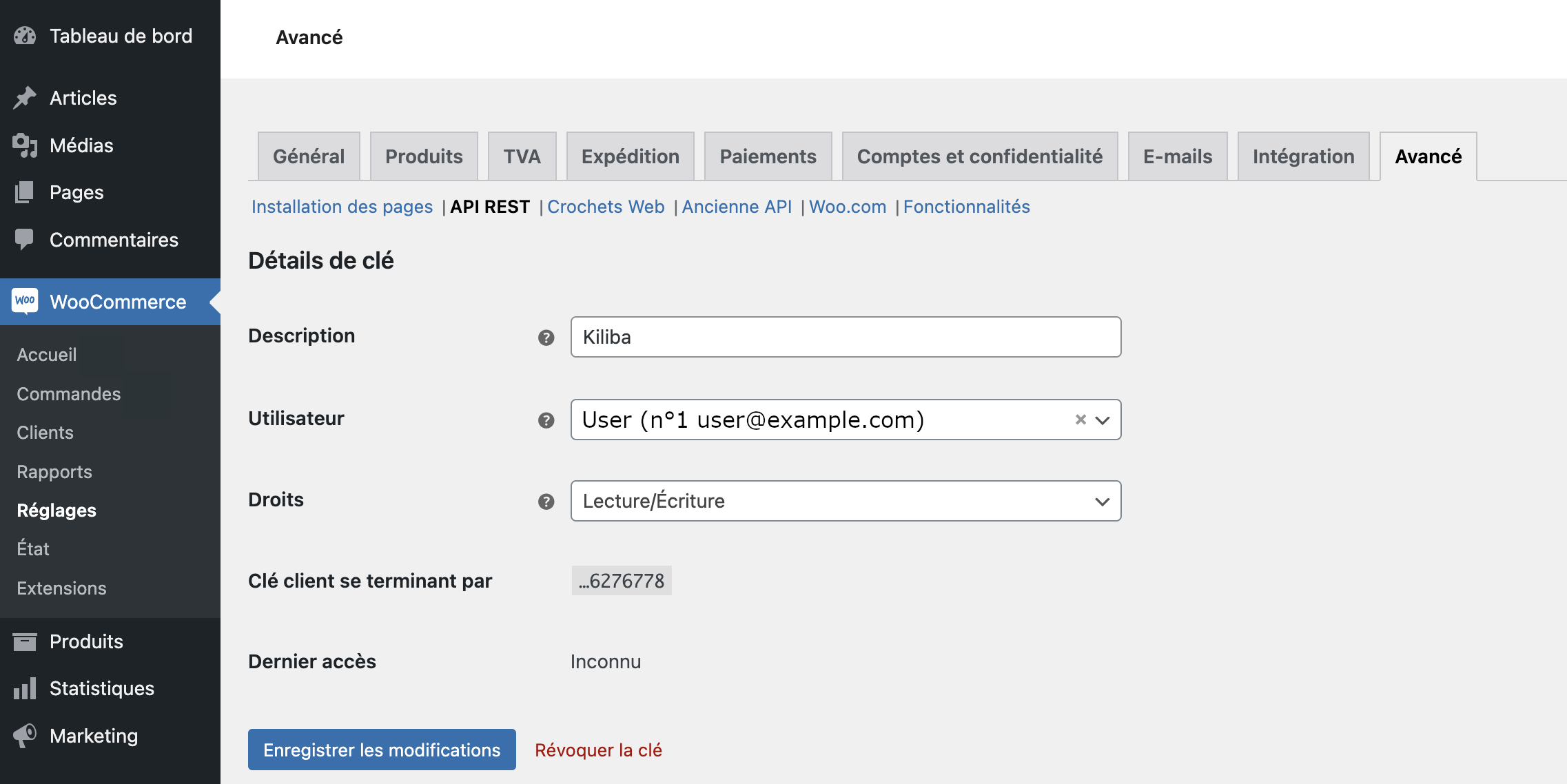Click the Tableau de bord dashboard icon
The image size is (1567, 784).
pos(25,36)
